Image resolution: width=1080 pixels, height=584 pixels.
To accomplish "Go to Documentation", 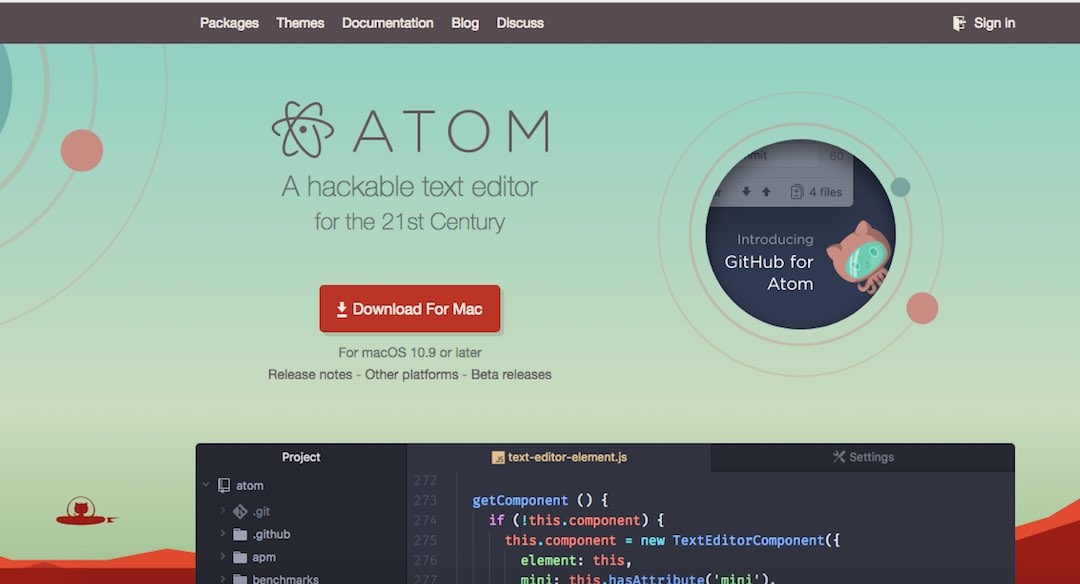I will [388, 23].
